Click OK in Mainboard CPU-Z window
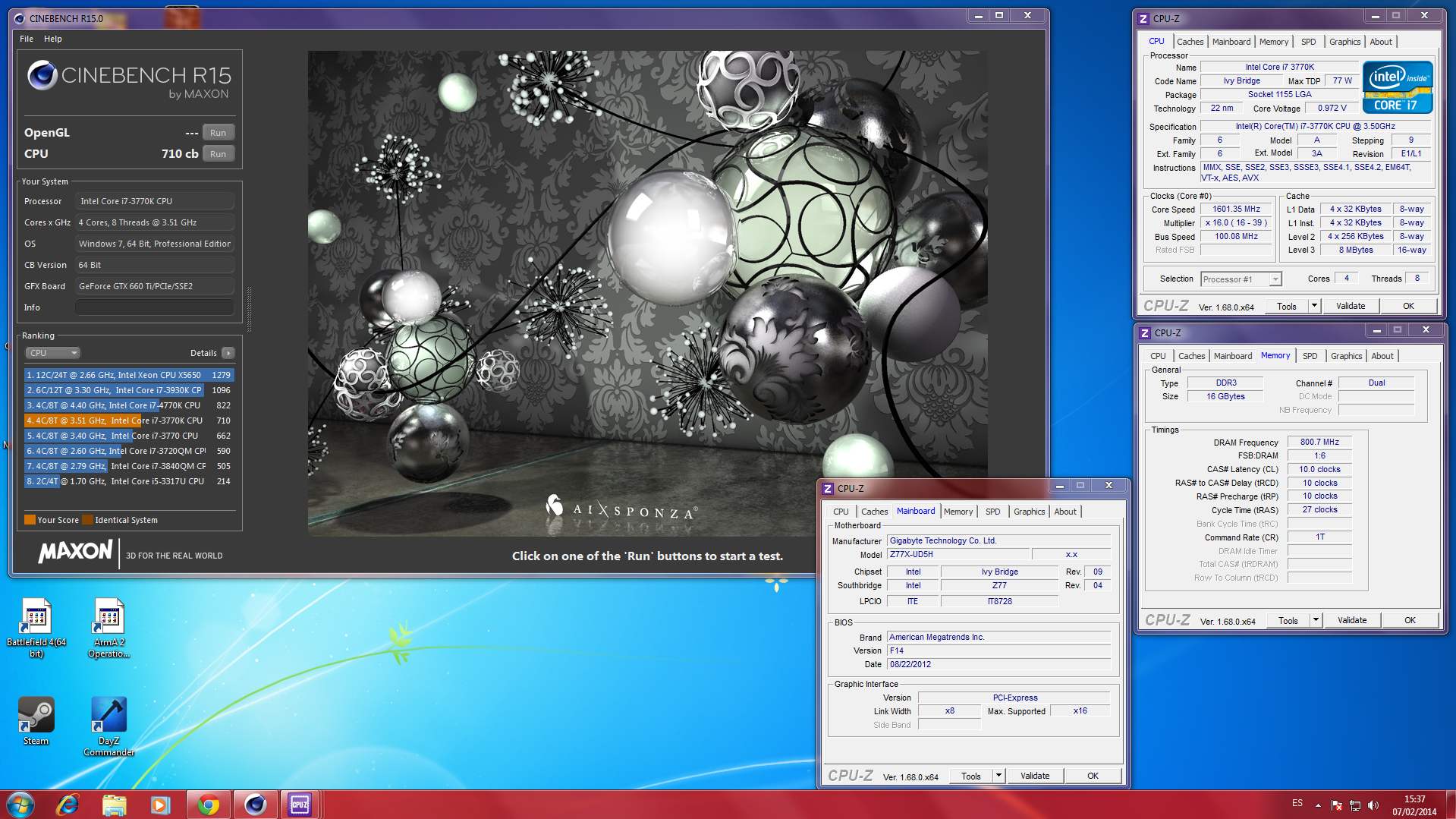1456x819 pixels. pyautogui.click(x=1093, y=776)
